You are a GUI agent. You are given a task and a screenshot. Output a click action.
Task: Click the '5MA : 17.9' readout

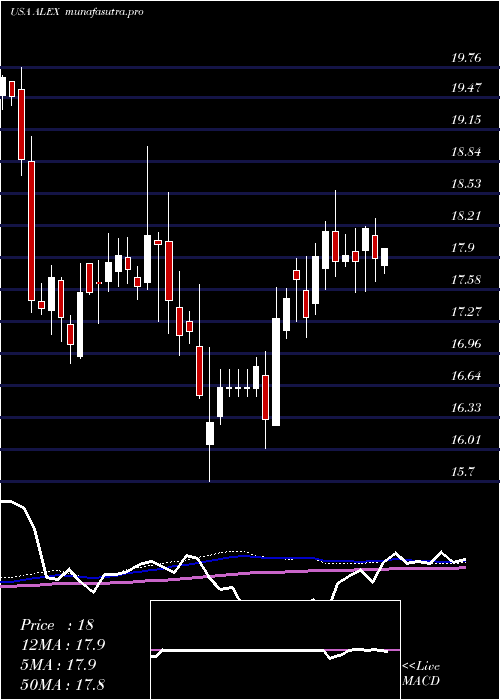point(58,665)
